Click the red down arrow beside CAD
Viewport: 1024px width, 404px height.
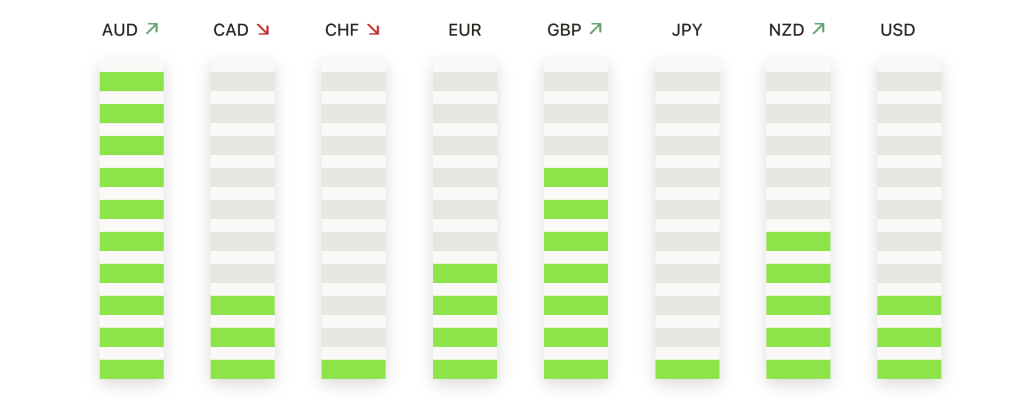263,29
